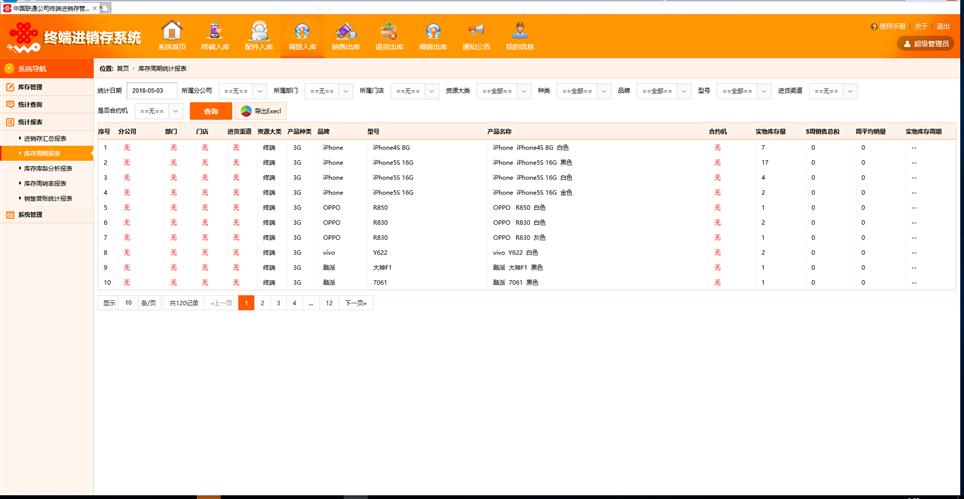
Task: Open the 超级管理员 user badge
Action: pyautogui.click(x=926, y=44)
